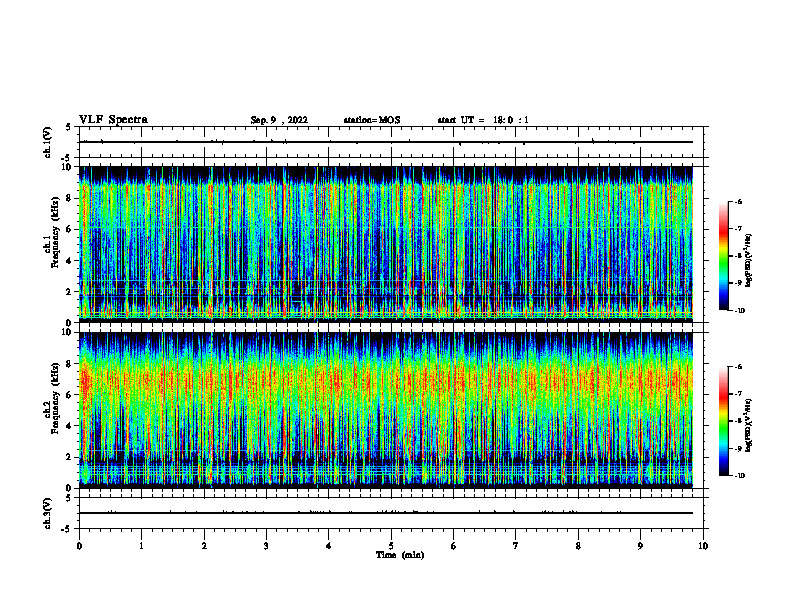Click tick label "6" on the Time axis

(454, 546)
